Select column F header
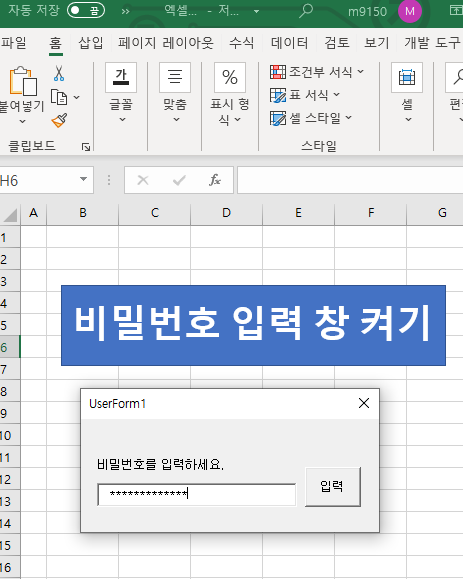This screenshot has height=579, width=463. pyautogui.click(x=371, y=213)
